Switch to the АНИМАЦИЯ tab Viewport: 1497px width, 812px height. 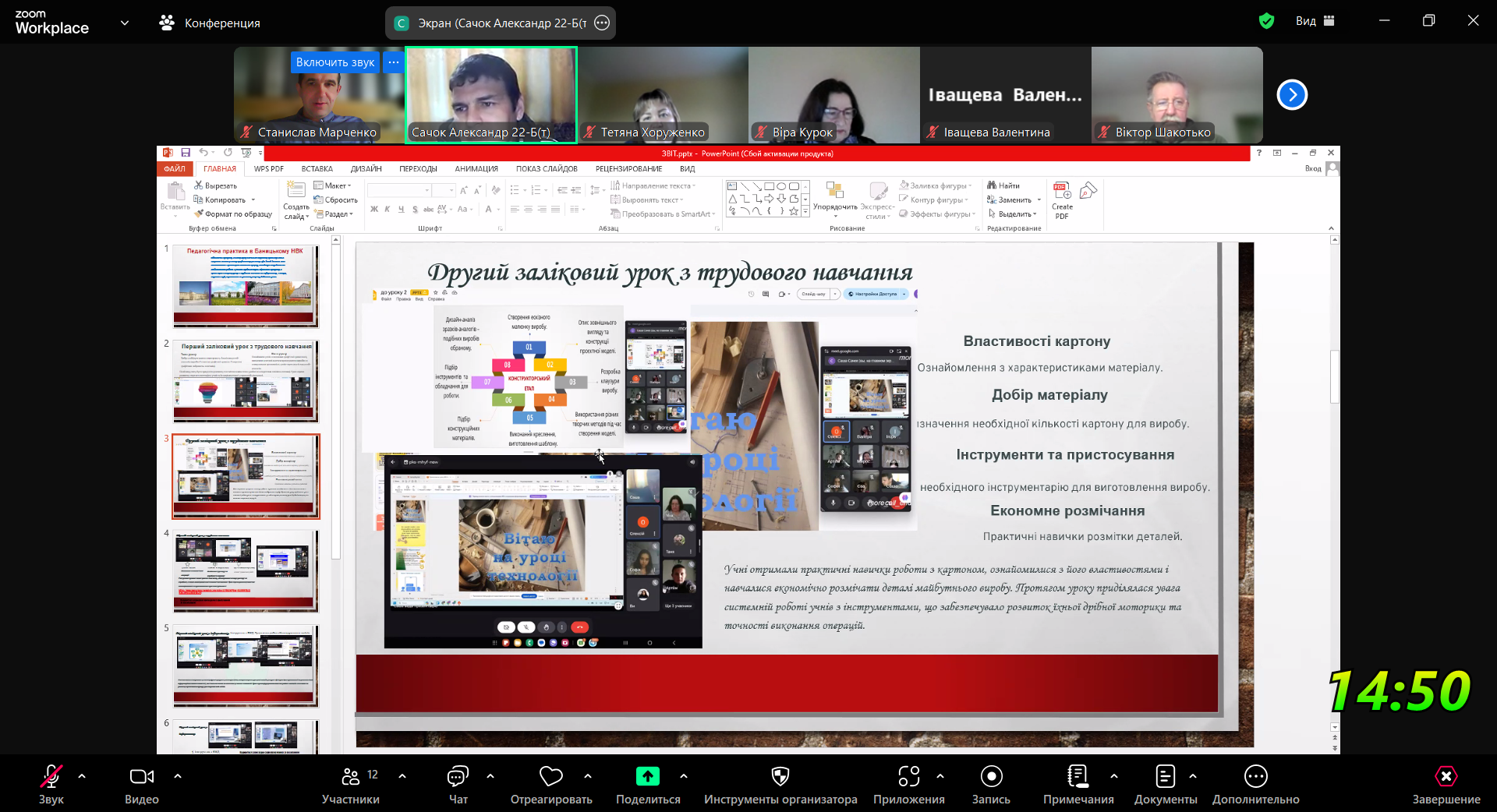(476, 168)
